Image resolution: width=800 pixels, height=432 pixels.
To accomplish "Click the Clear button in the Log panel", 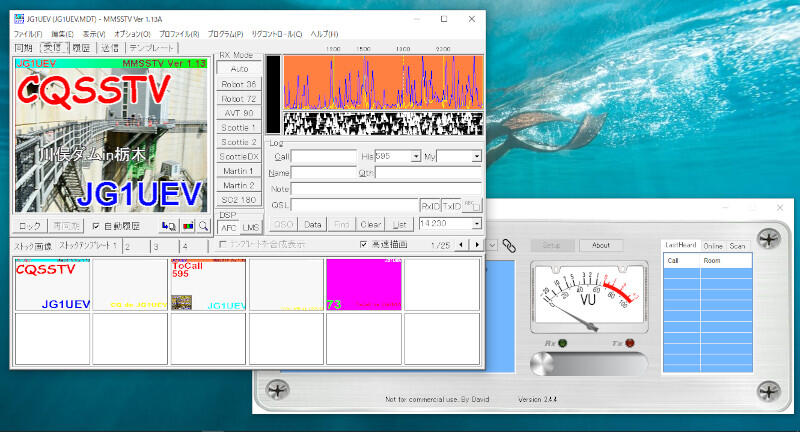I will click(x=370, y=224).
